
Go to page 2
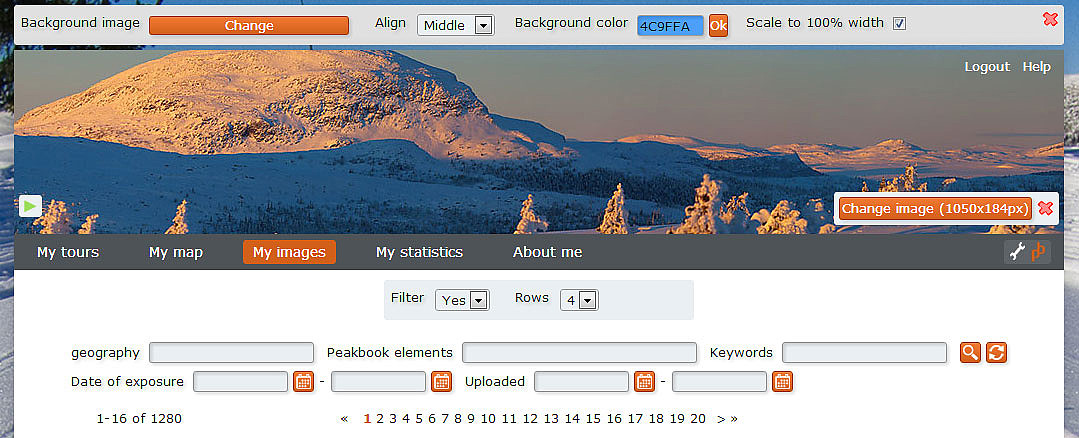380,419
